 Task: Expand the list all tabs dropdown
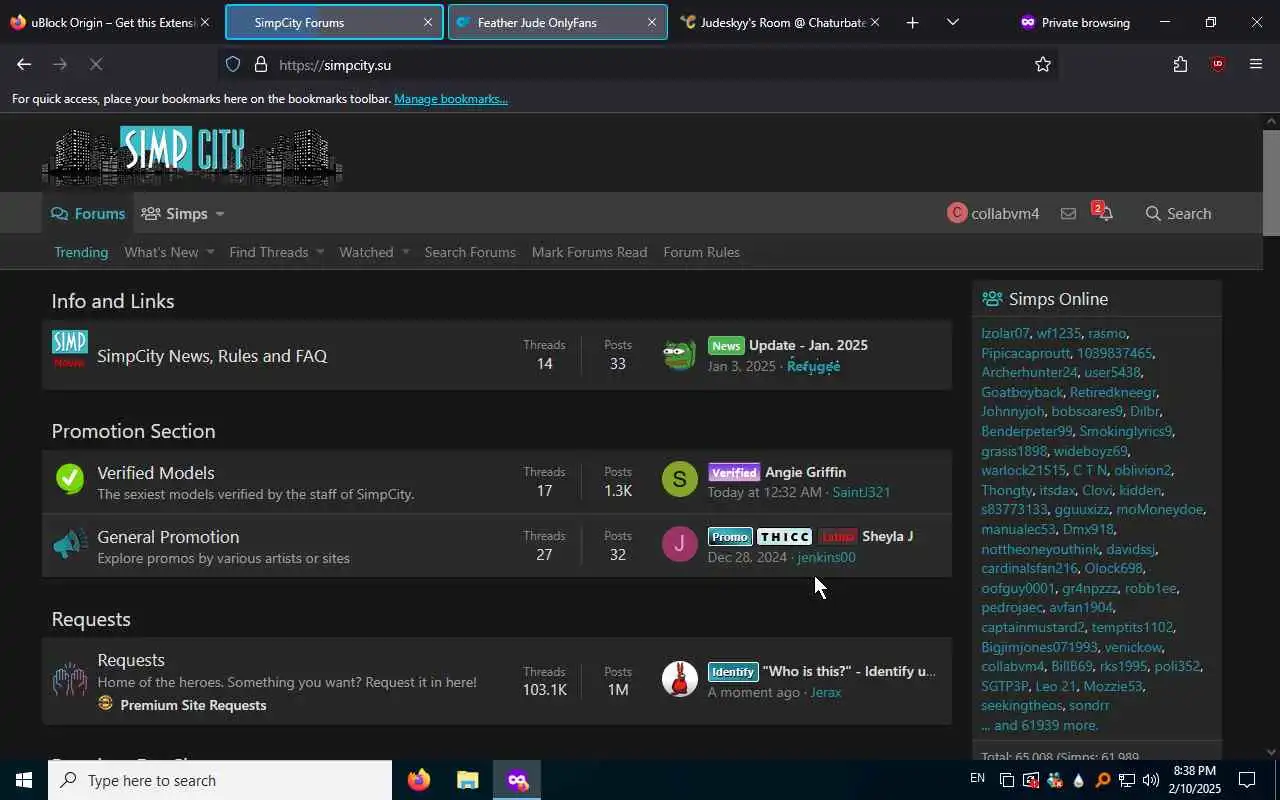point(952,22)
